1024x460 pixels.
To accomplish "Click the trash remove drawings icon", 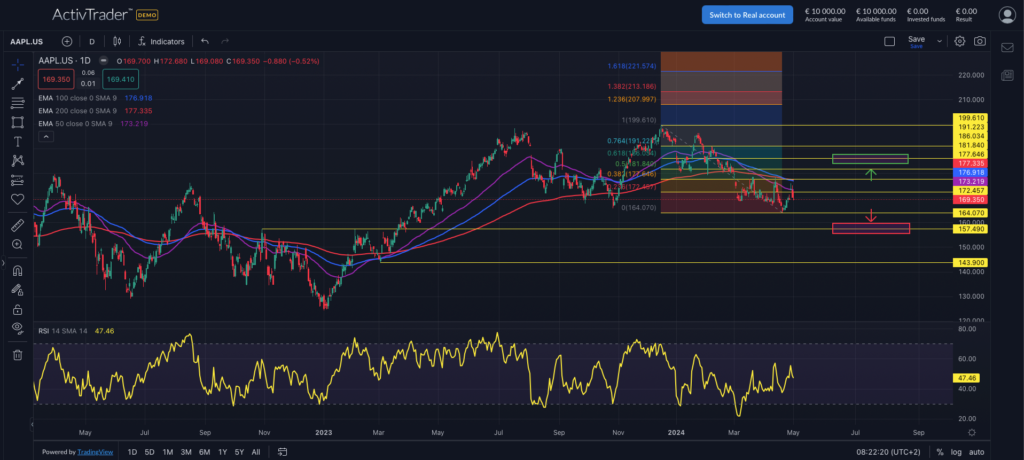I will click(x=18, y=355).
